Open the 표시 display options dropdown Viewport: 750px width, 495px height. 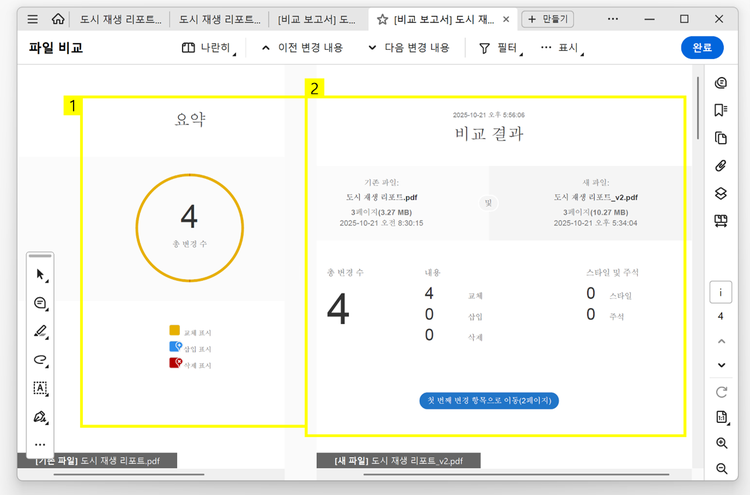coord(562,48)
